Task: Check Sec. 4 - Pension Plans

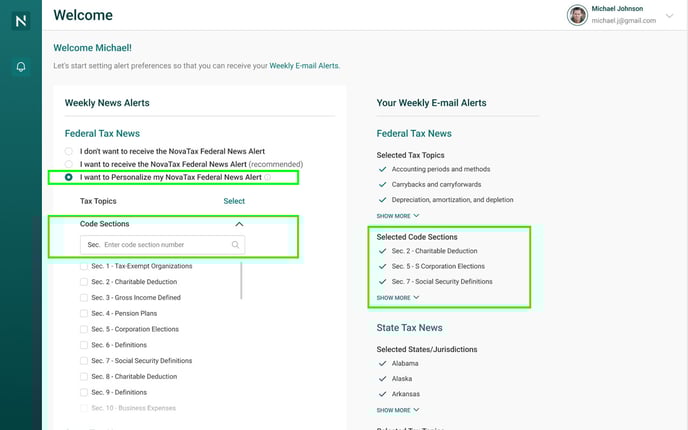Action: point(84,313)
